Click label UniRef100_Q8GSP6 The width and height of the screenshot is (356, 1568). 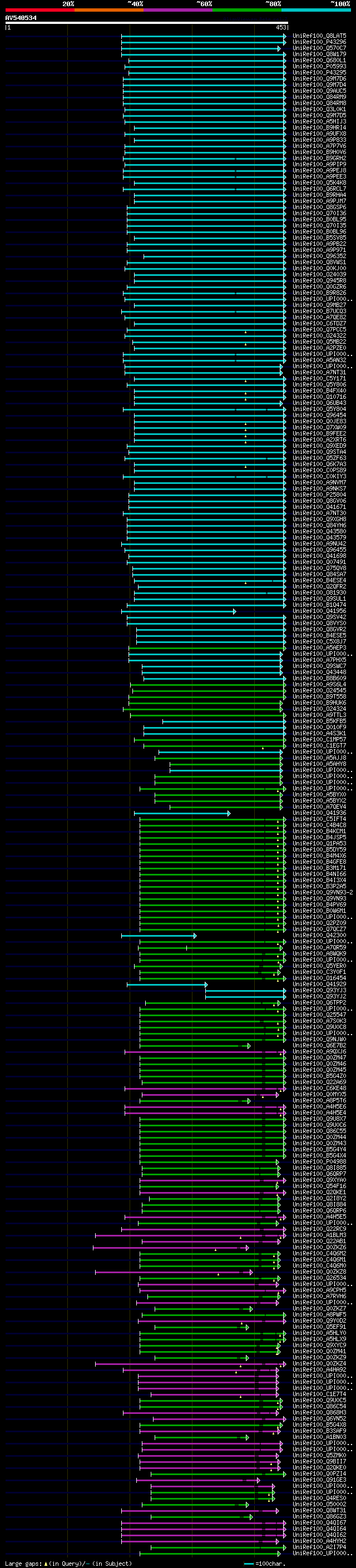coord(319,207)
